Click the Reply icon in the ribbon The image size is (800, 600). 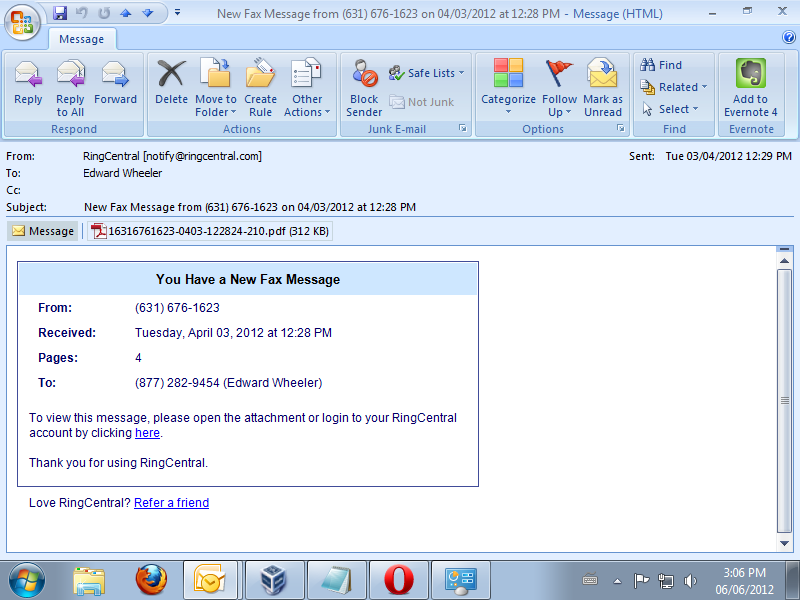28,84
